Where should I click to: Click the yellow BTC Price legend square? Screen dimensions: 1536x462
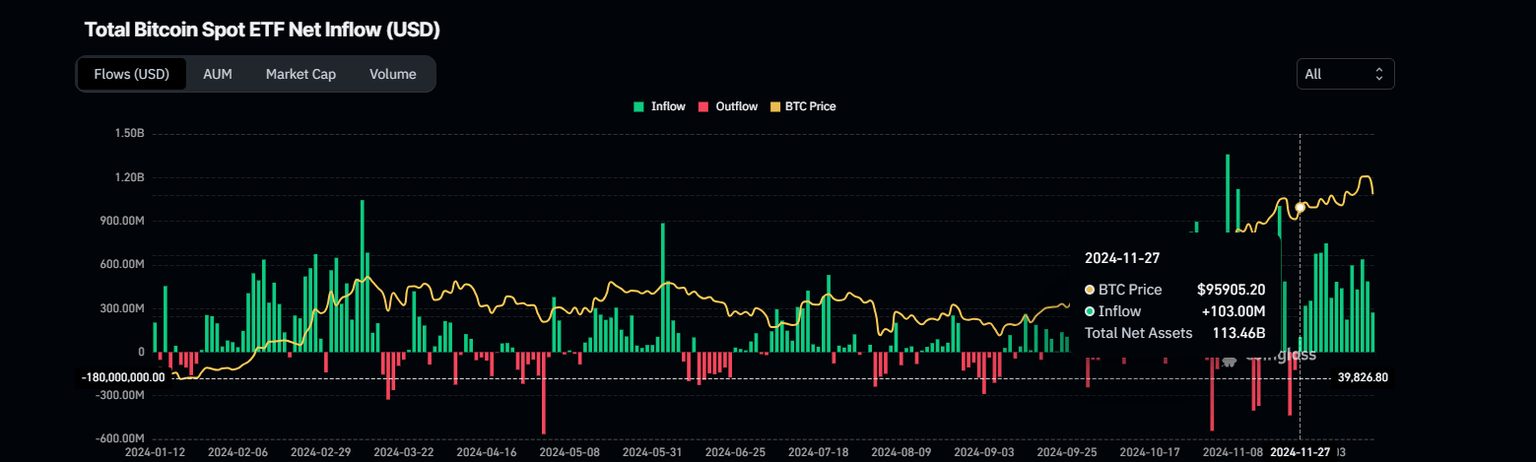pos(773,106)
